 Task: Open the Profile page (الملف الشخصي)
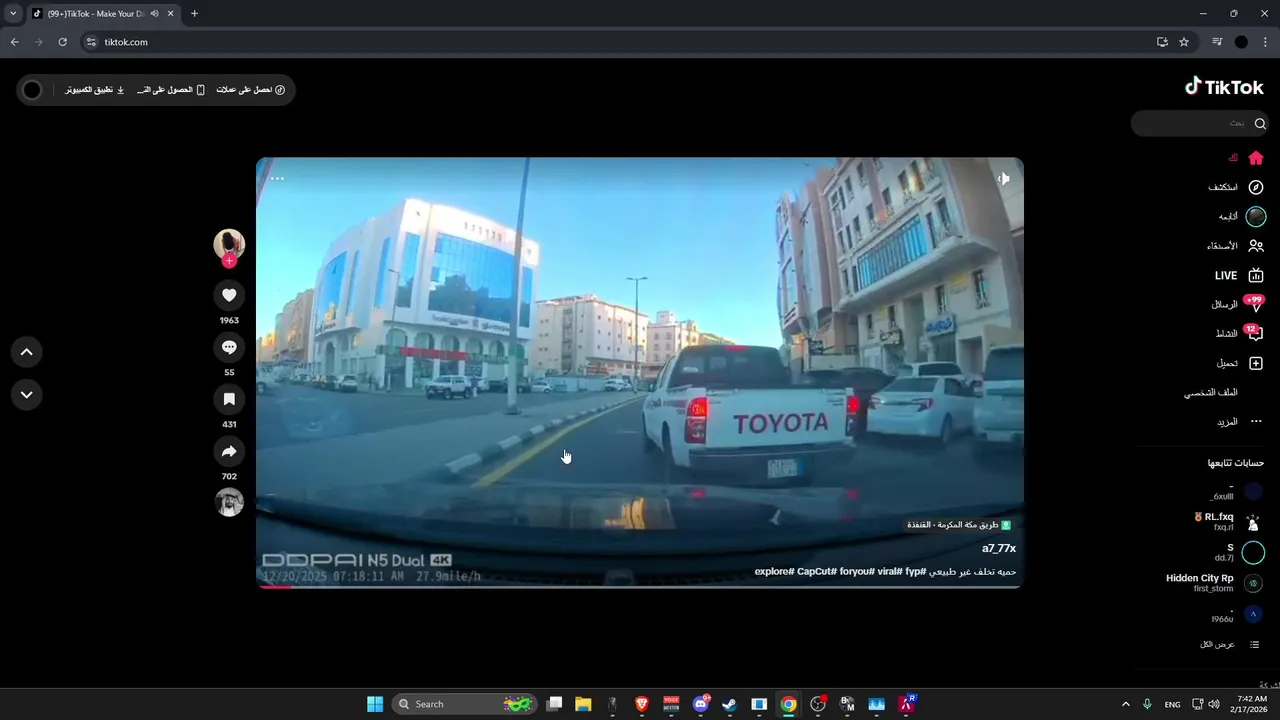(1211, 393)
